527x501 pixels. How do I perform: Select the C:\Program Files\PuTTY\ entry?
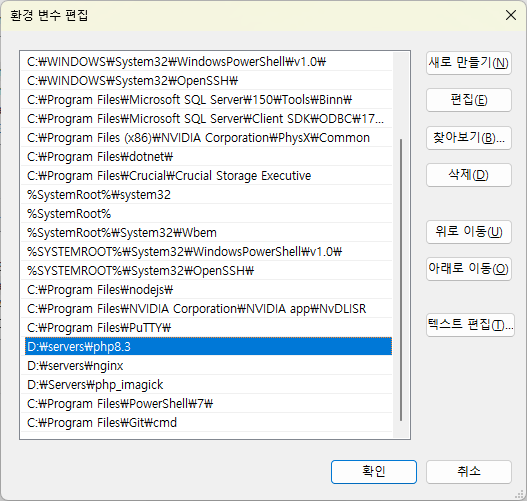(208, 328)
